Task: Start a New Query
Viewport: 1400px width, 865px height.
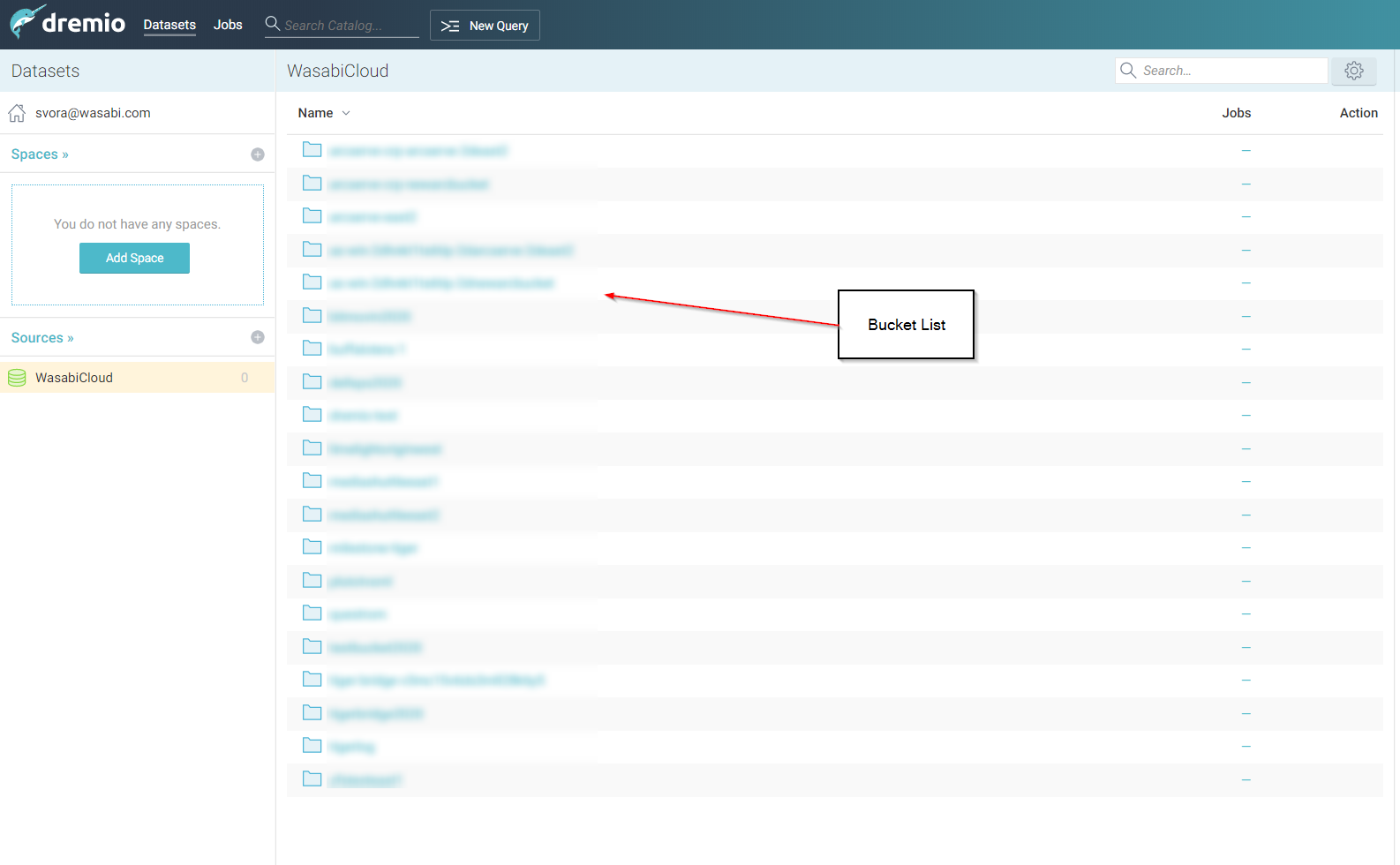Action: 485,26
